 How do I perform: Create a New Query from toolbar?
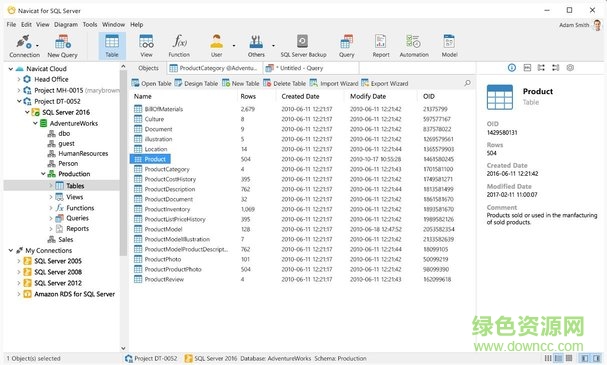(x=62, y=46)
